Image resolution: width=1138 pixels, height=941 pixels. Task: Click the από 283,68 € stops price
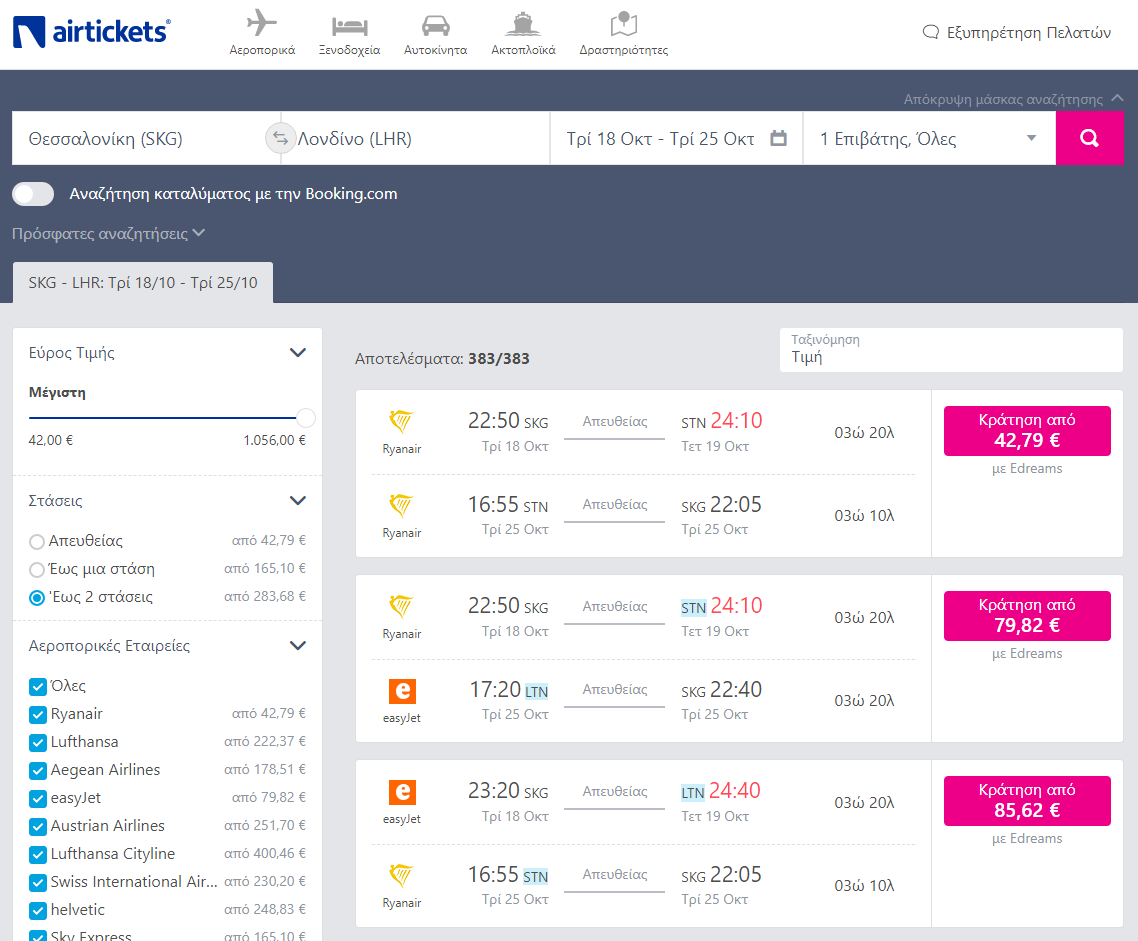tap(265, 596)
